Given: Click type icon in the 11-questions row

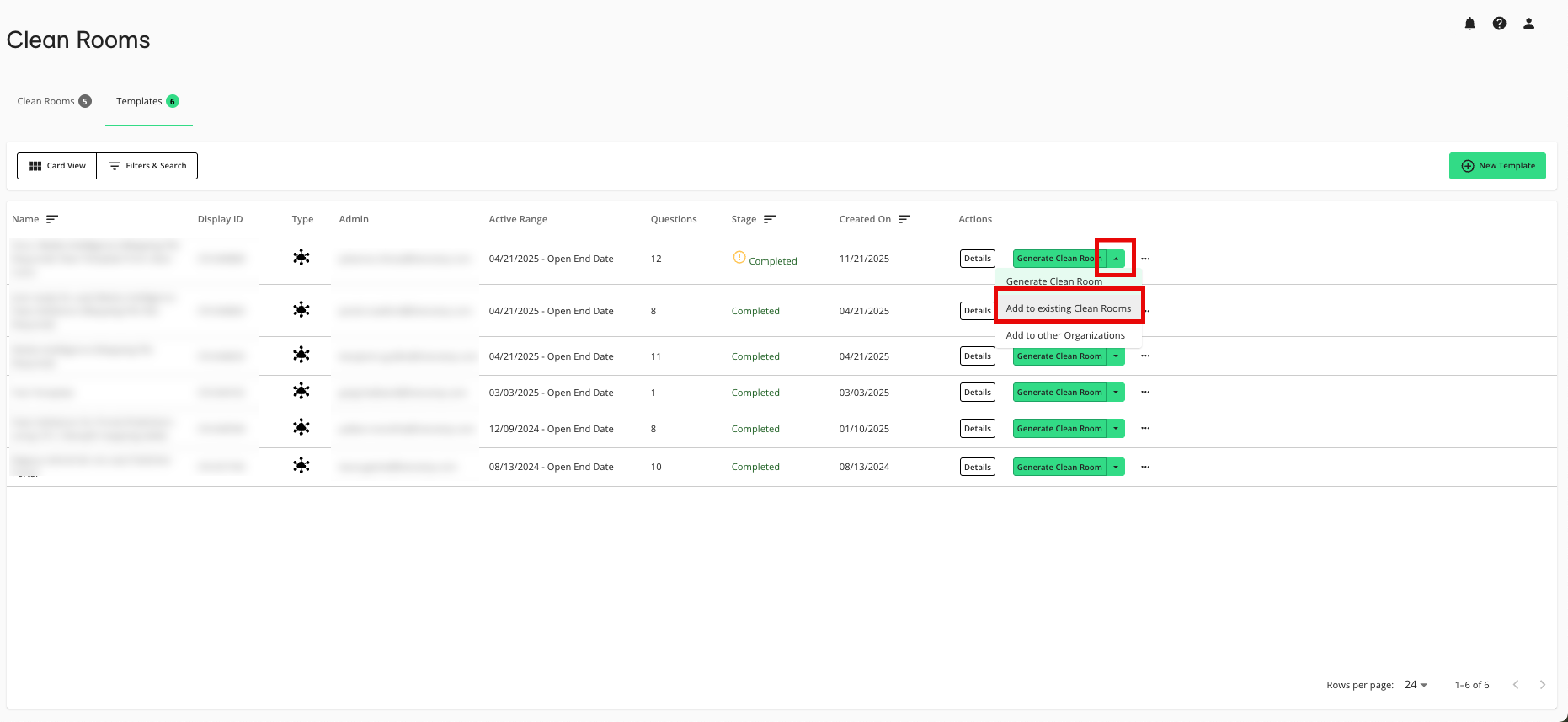Looking at the screenshot, I should tap(301, 355).
